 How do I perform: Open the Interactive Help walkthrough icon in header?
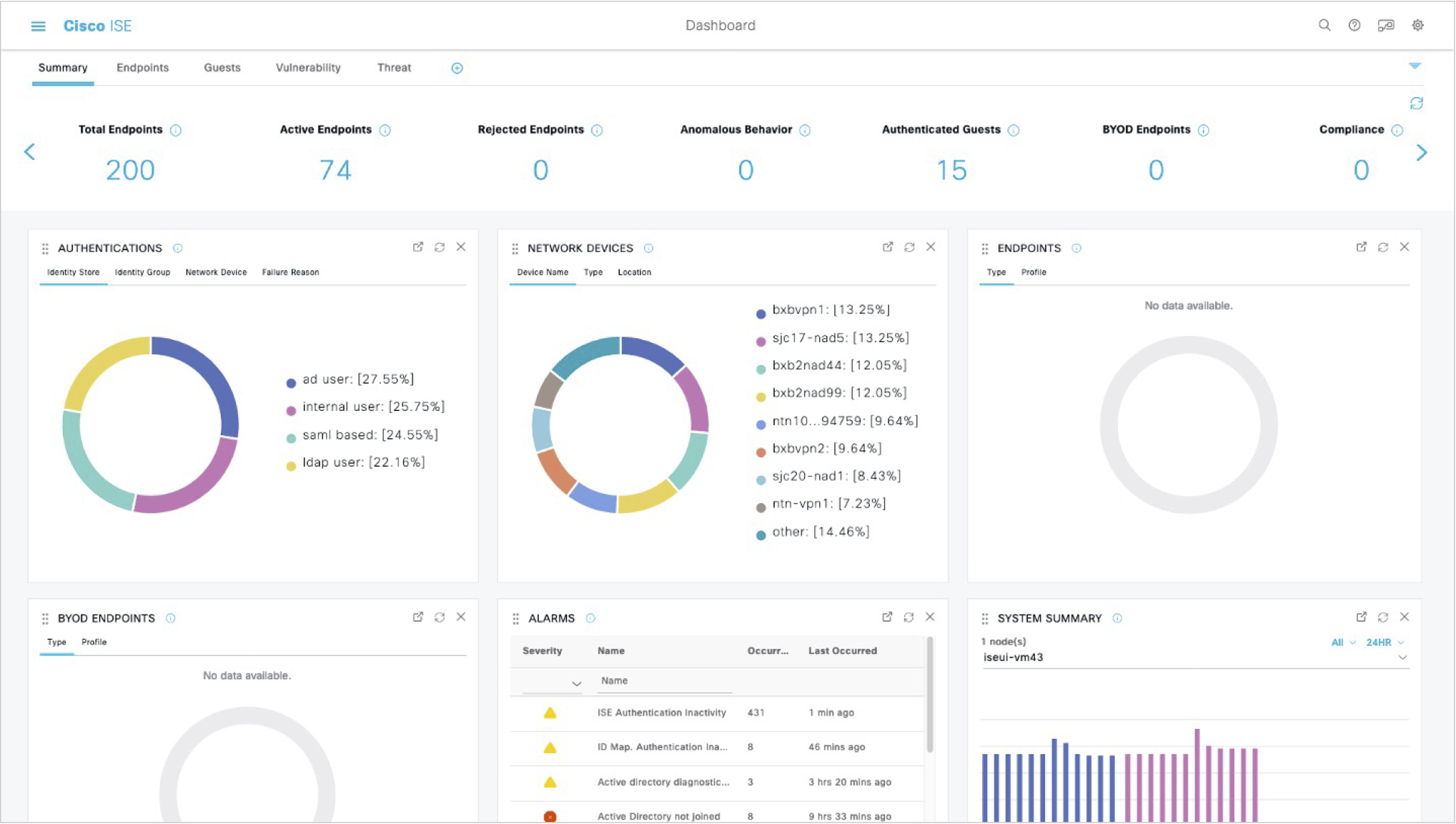pos(1386,25)
